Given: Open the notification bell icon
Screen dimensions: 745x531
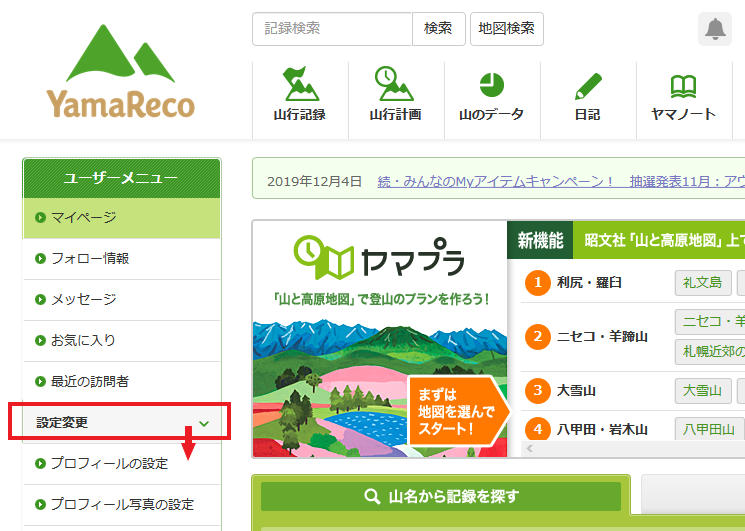Looking at the screenshot, I should pyautogui.click(x=715, y=29).
